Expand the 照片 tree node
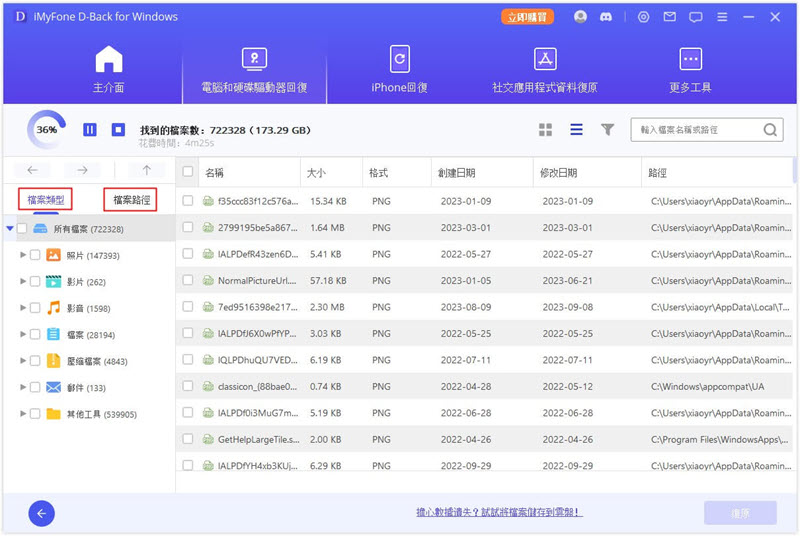Screen dimensions: 800x536 point(22,254)
